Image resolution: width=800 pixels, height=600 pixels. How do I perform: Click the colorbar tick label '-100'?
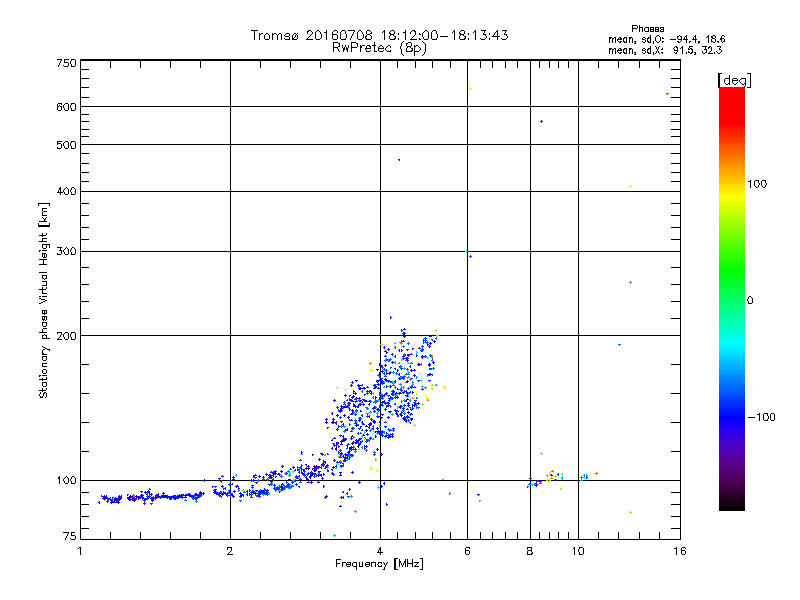761,417
